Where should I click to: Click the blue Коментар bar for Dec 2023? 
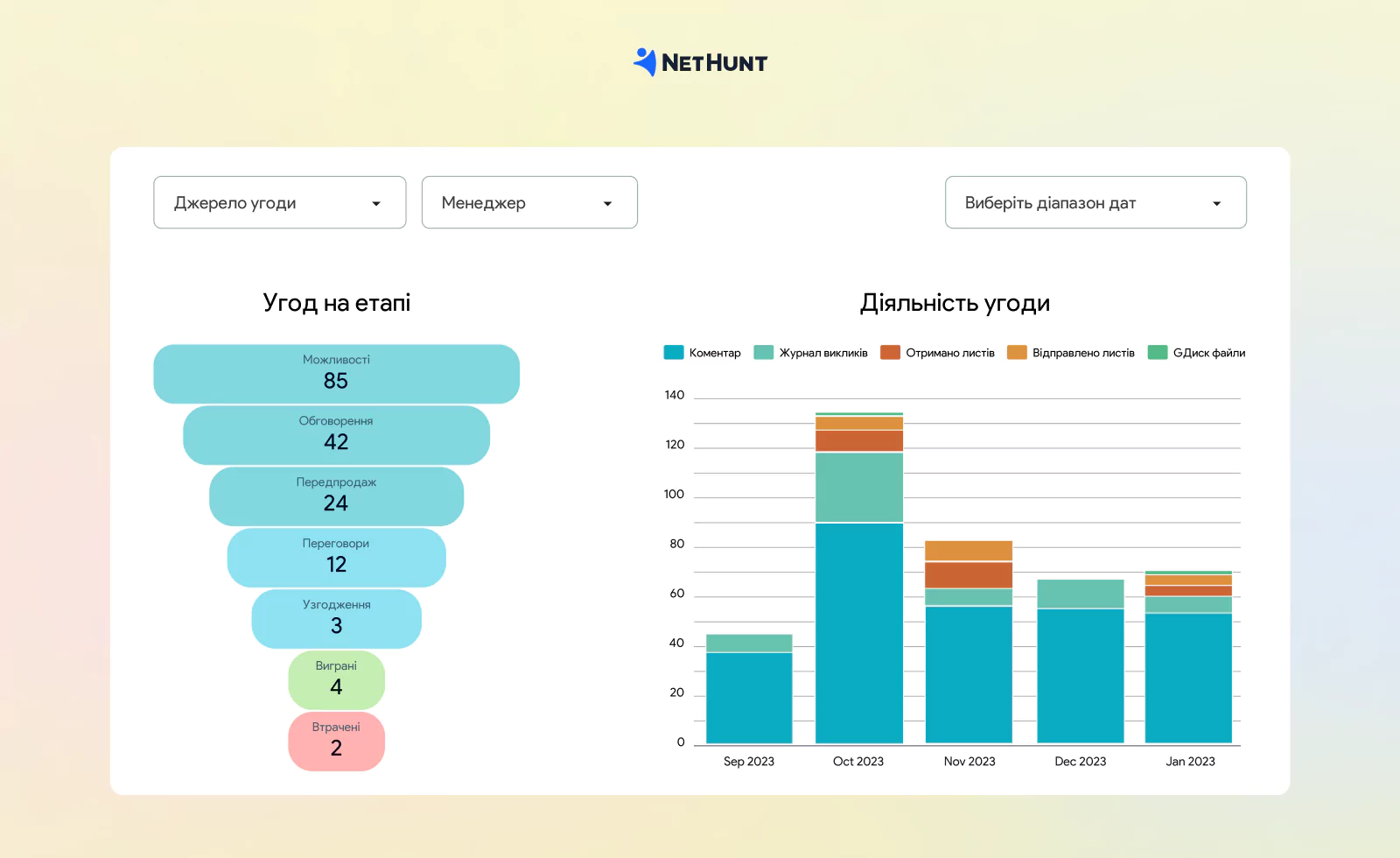point(1081,677)
